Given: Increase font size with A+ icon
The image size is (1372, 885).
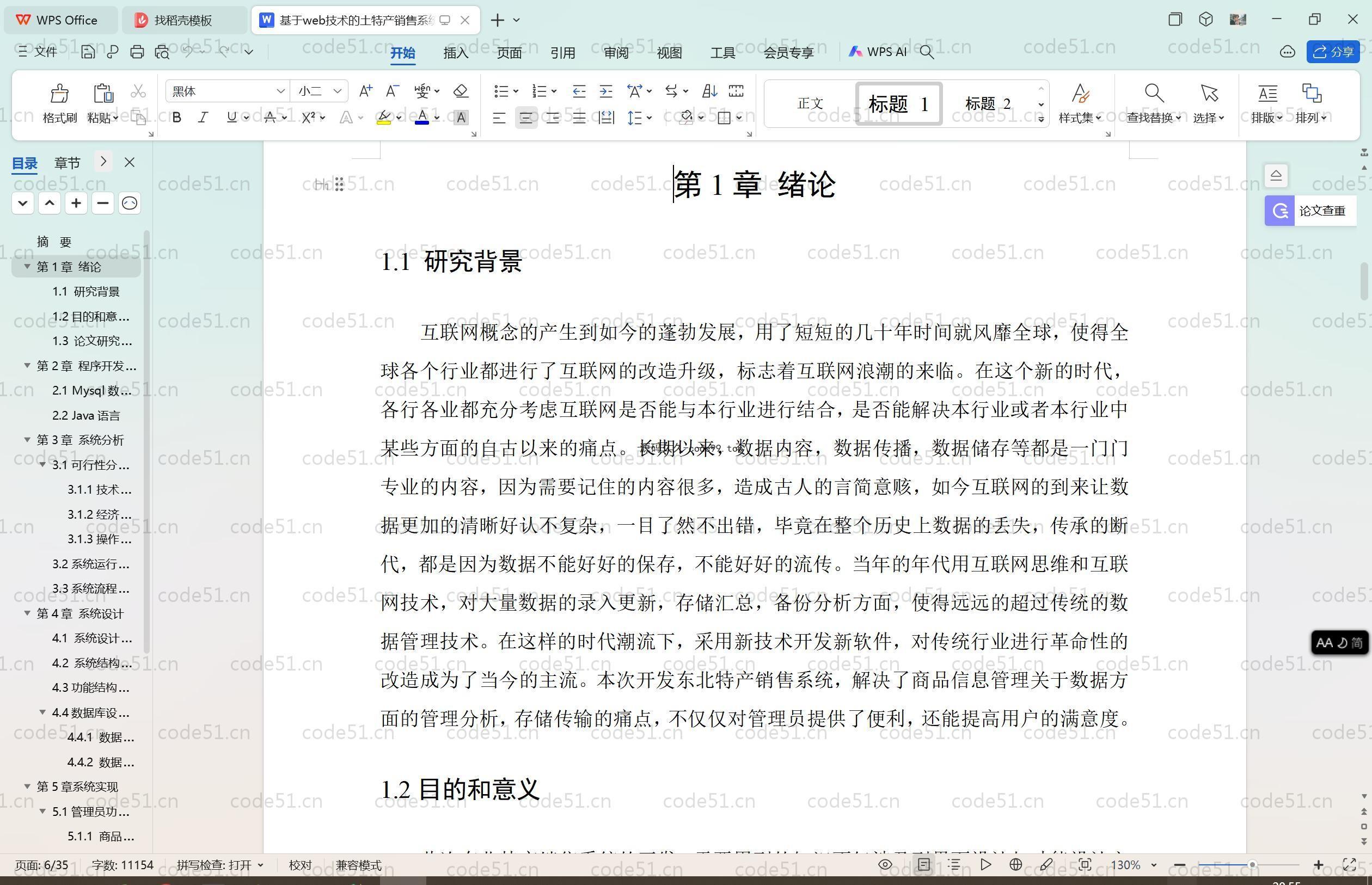Looking at the screenshot, I should pos(365,91).
